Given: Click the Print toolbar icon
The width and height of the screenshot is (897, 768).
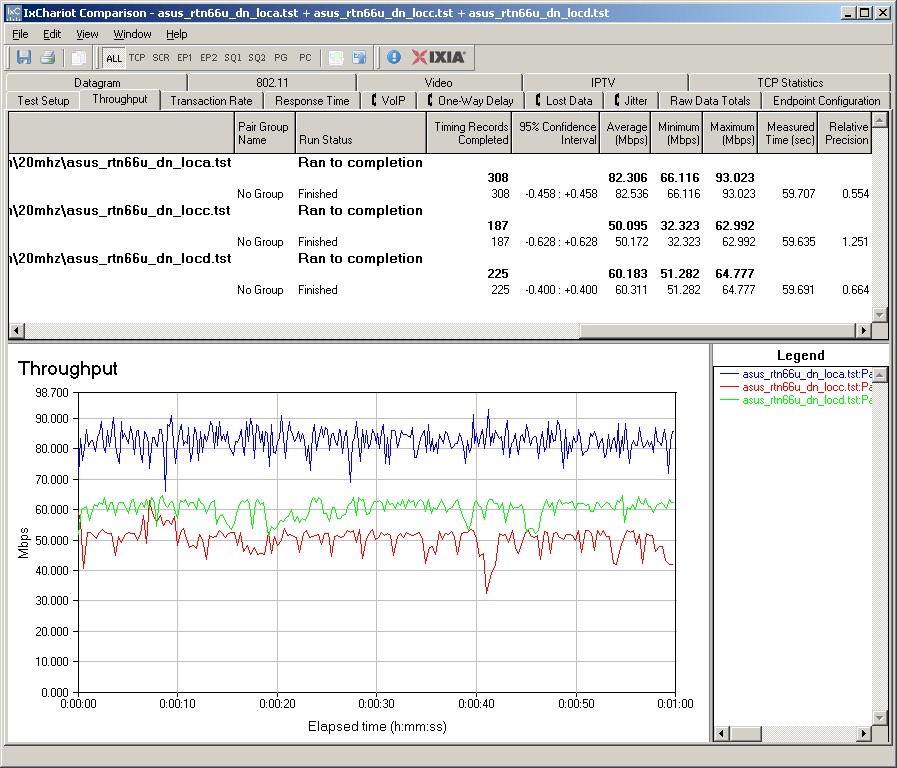Looking at the screenshot, I should pyautogui.click(x=47, y=57).
